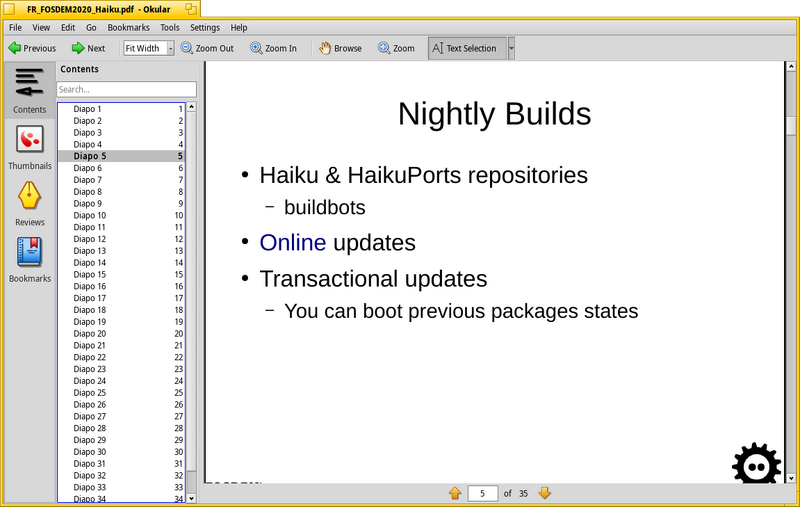Jump to Diapo 22 in contents
Screen dimensions: 800x507
(x=121, y=358)
